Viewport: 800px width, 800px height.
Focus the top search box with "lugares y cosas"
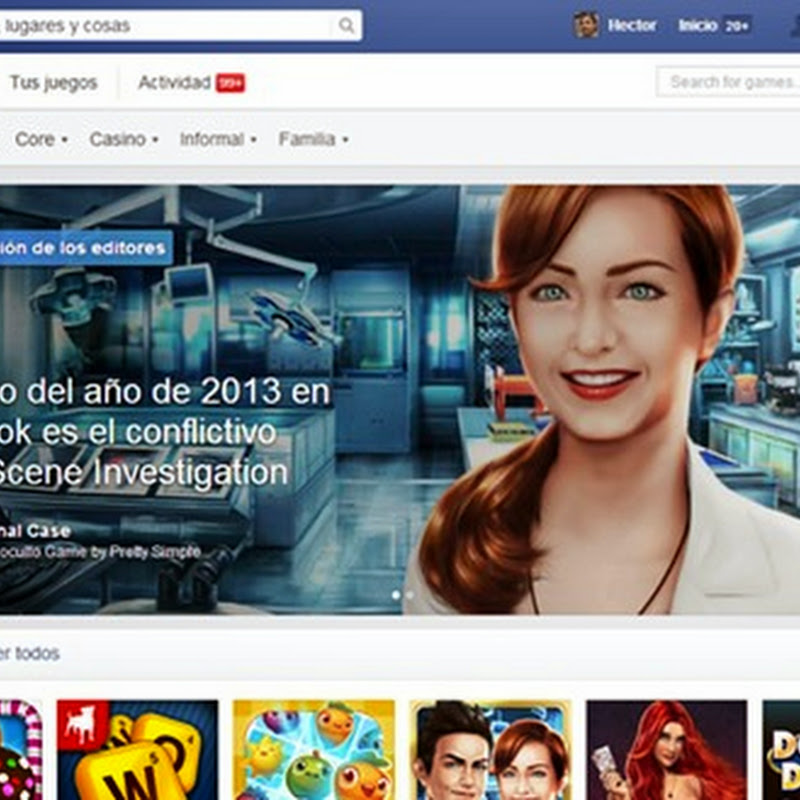click(181, 25)
